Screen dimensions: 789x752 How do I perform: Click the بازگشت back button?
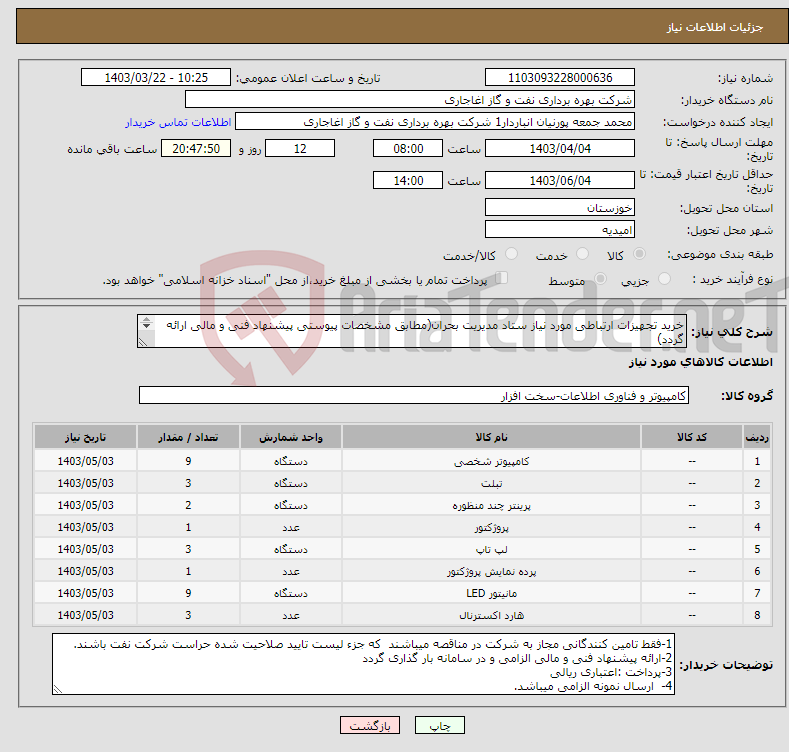(x=370, y=725)
